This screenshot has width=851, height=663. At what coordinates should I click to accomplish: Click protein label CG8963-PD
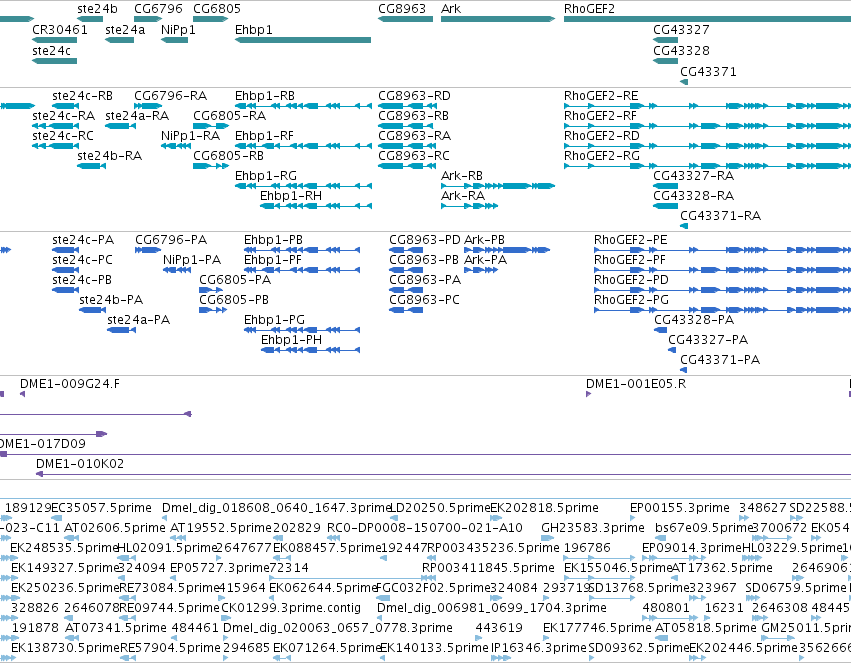pyautogui.click(x=424, y=240)
